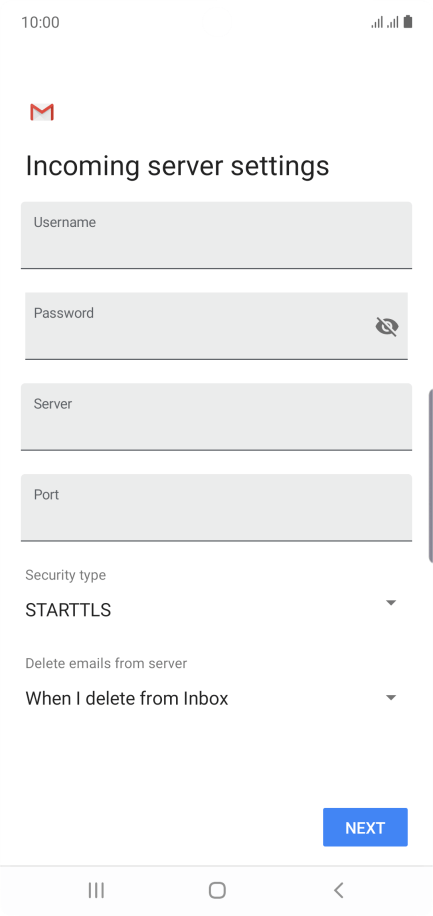This screenshot has width=433, height=916.
Task: Tap the battery status icon
Action: (408, 22)
